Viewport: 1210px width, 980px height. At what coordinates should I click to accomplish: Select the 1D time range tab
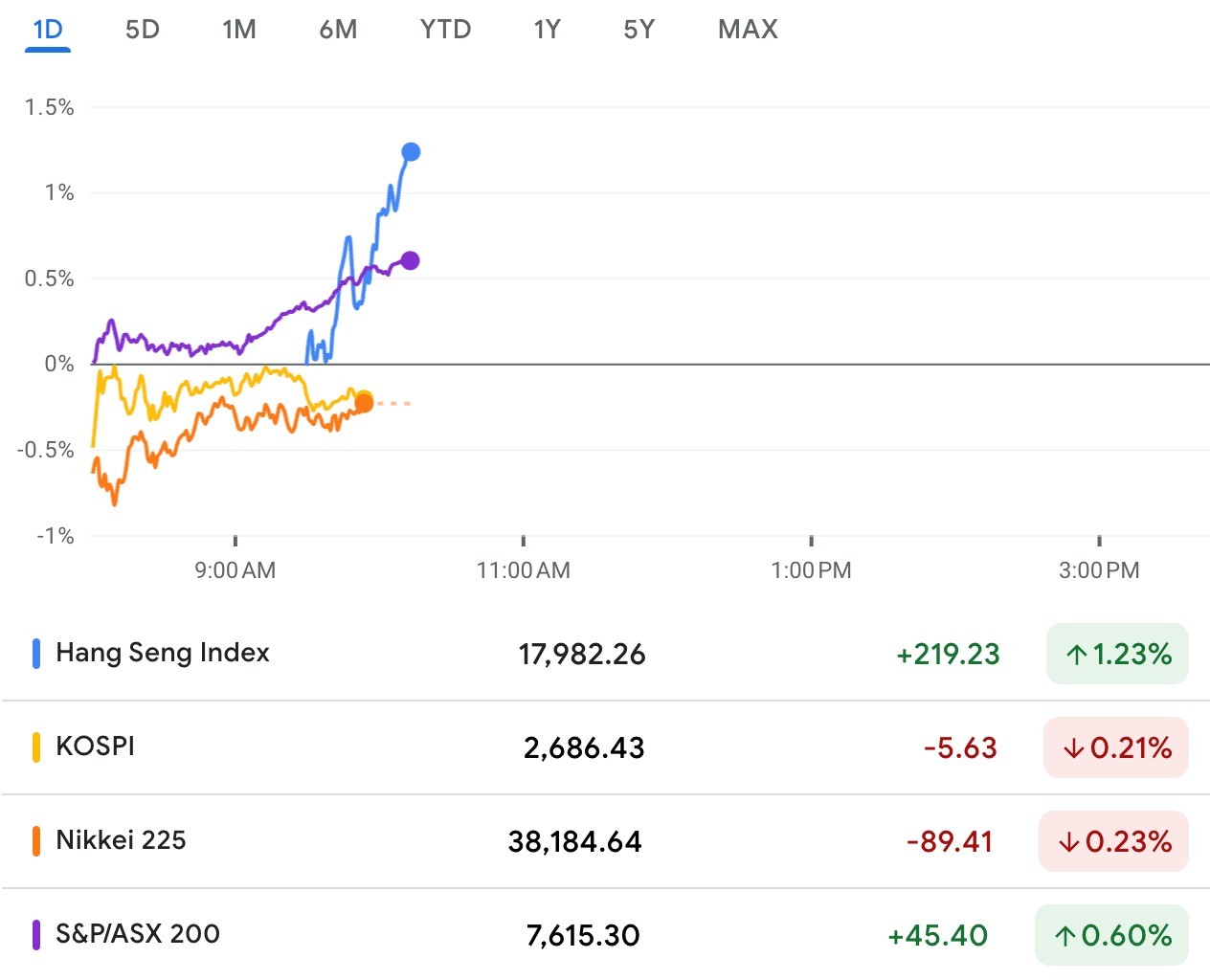[48, 30]
